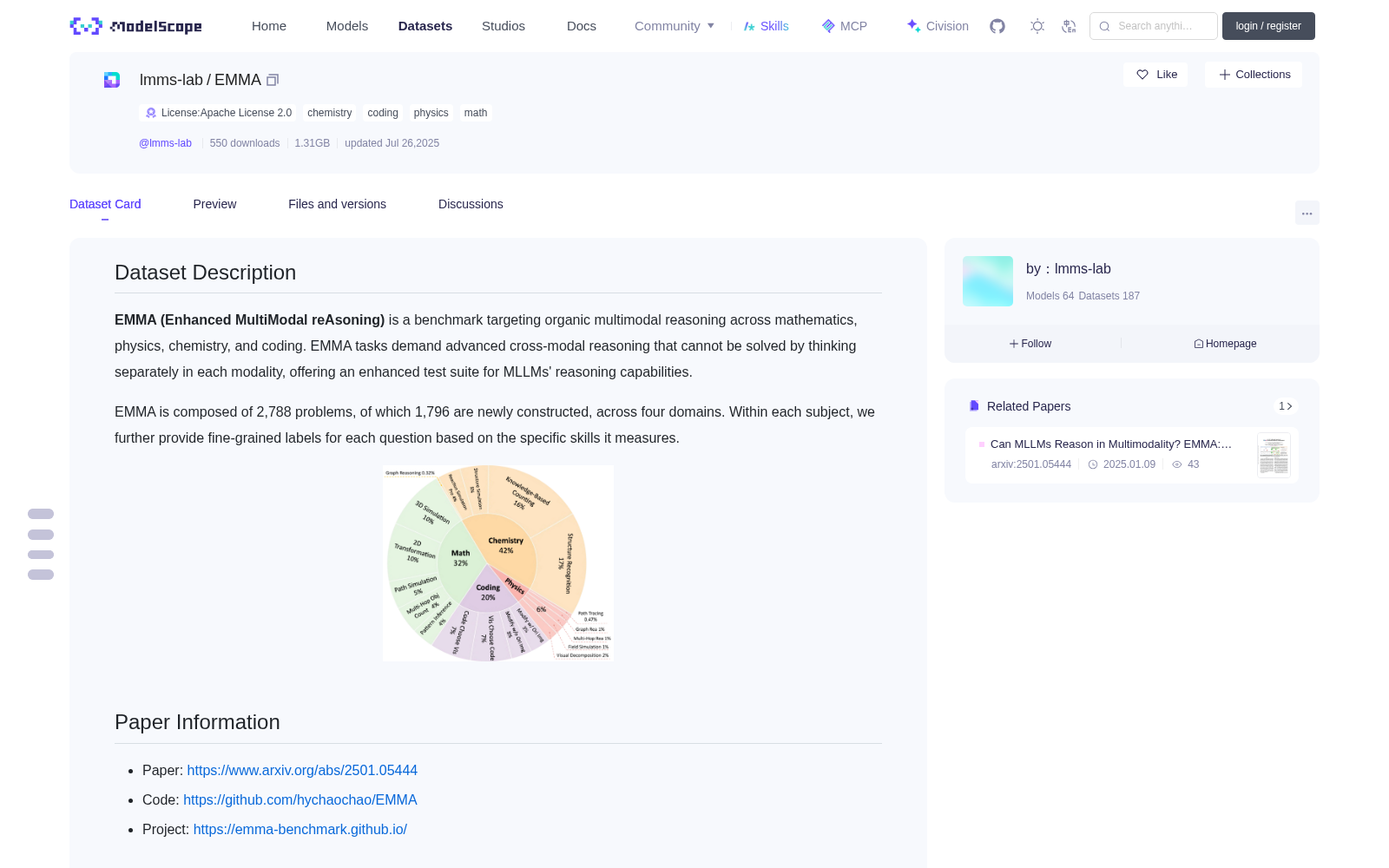Open the related paper thumbnail preview
Viewport: 1389px width, 868px height.
click(x=1274, y=455)
